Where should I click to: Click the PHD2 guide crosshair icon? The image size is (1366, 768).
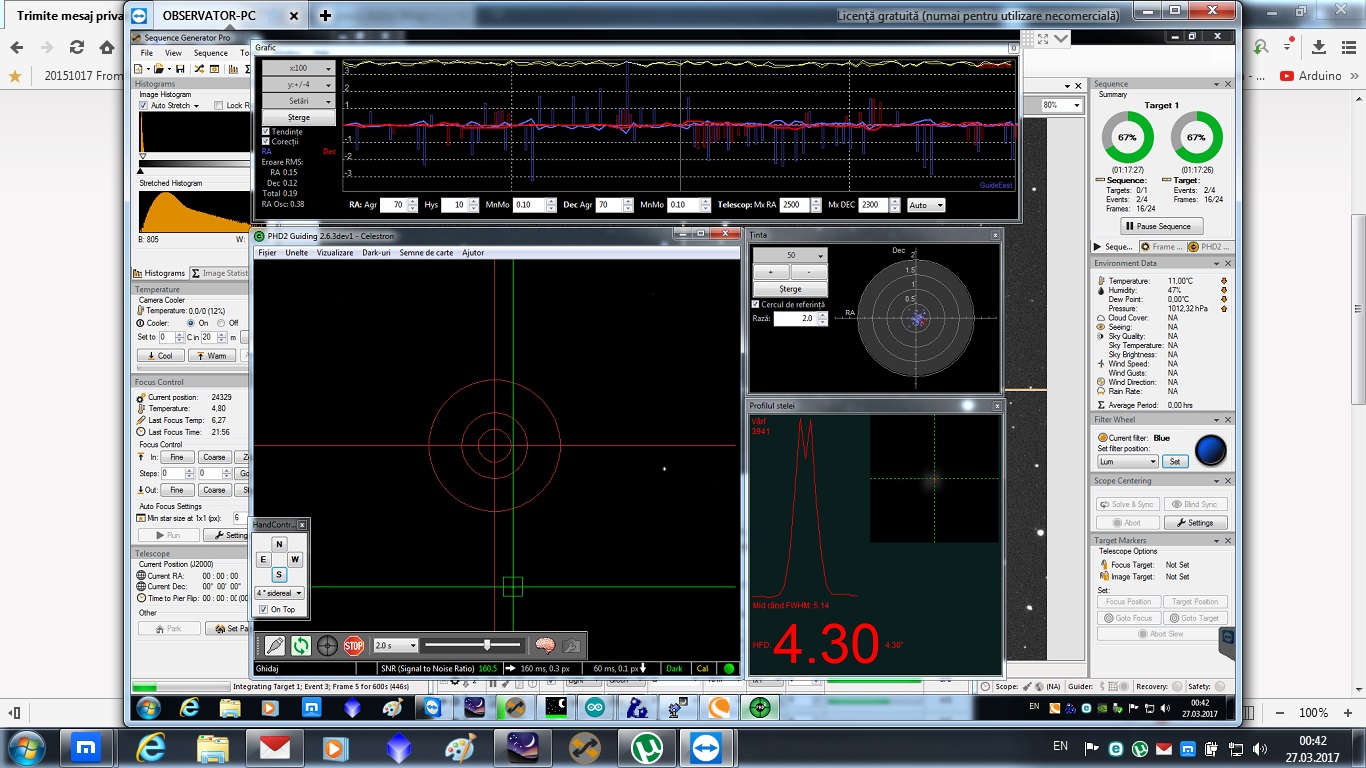pyautogui.click(x=327, y=645)
